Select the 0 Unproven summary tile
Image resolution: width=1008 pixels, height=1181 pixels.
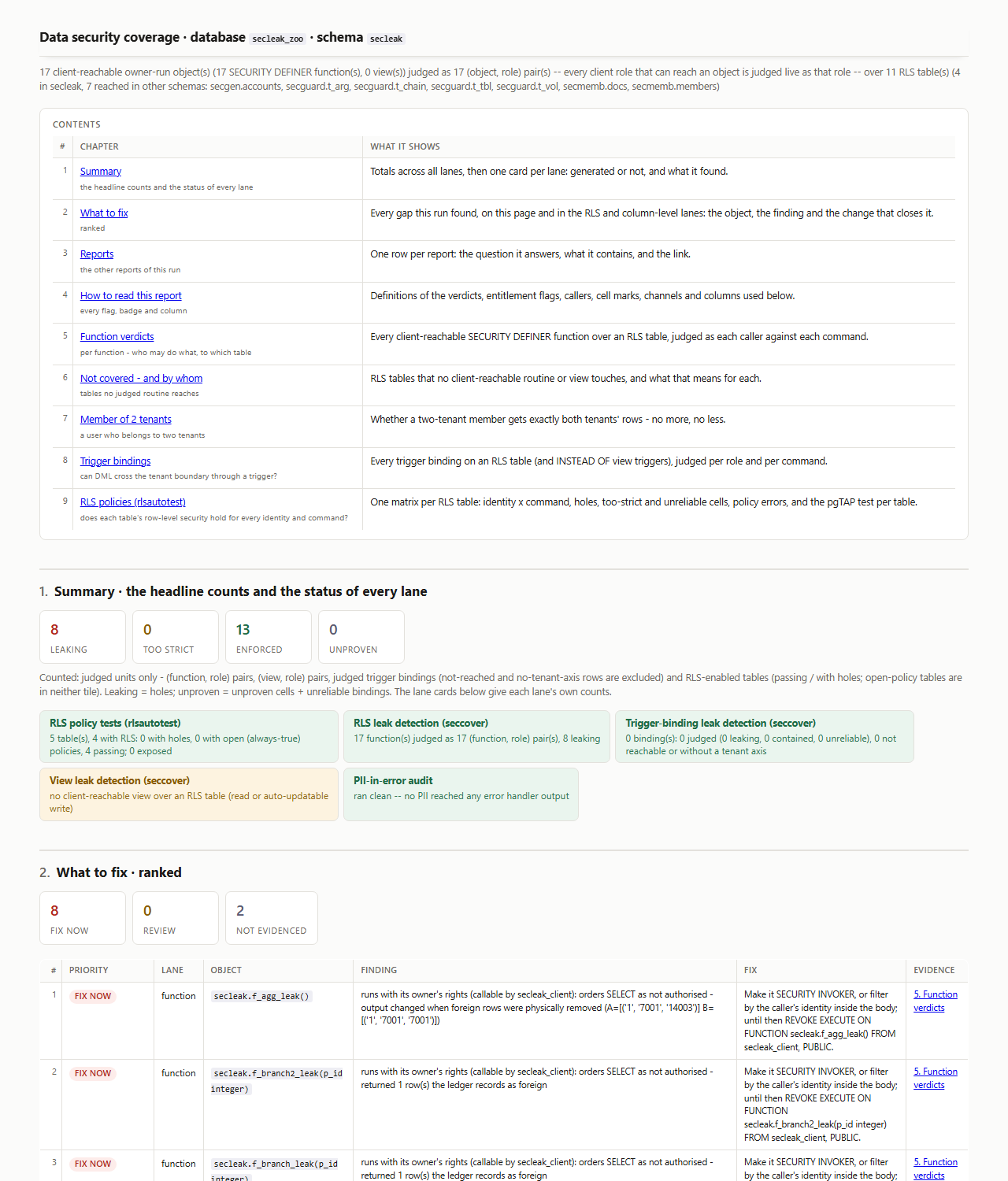[361, 637]
